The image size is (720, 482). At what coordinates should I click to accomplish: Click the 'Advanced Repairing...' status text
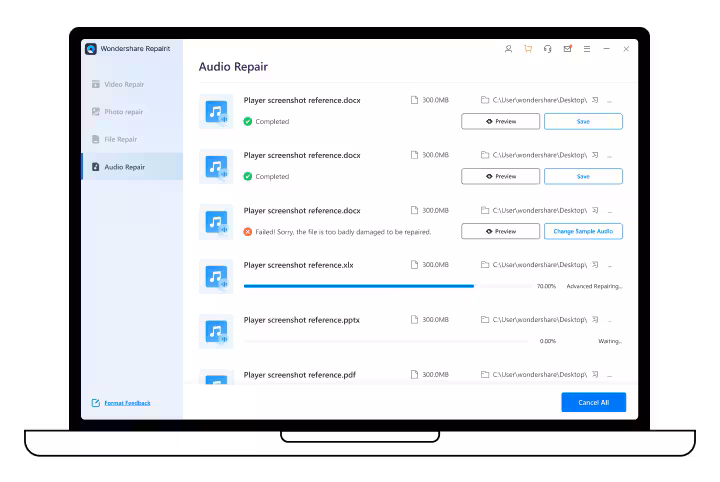point(594,286)
